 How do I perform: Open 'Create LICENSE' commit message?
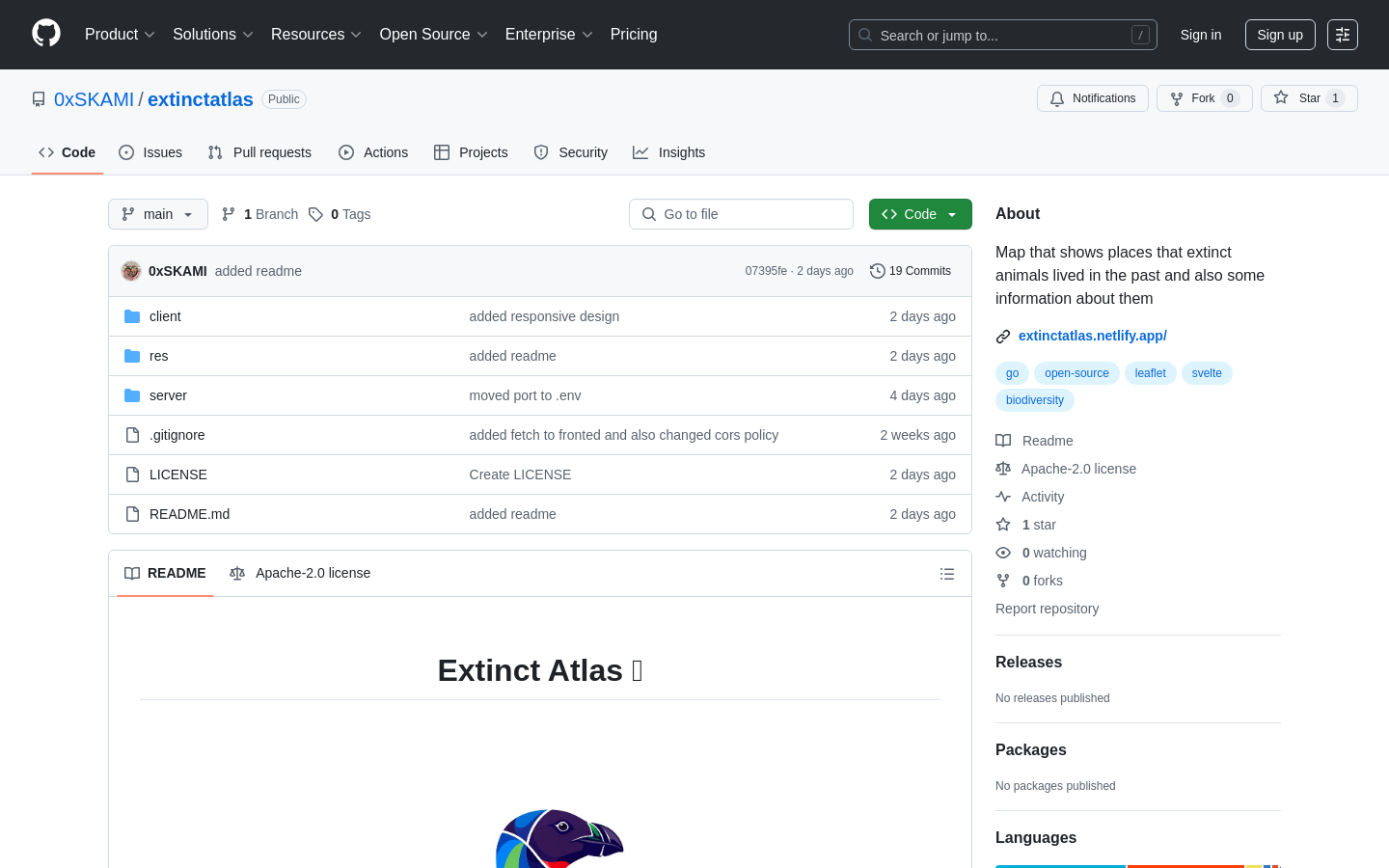point(520,475)
